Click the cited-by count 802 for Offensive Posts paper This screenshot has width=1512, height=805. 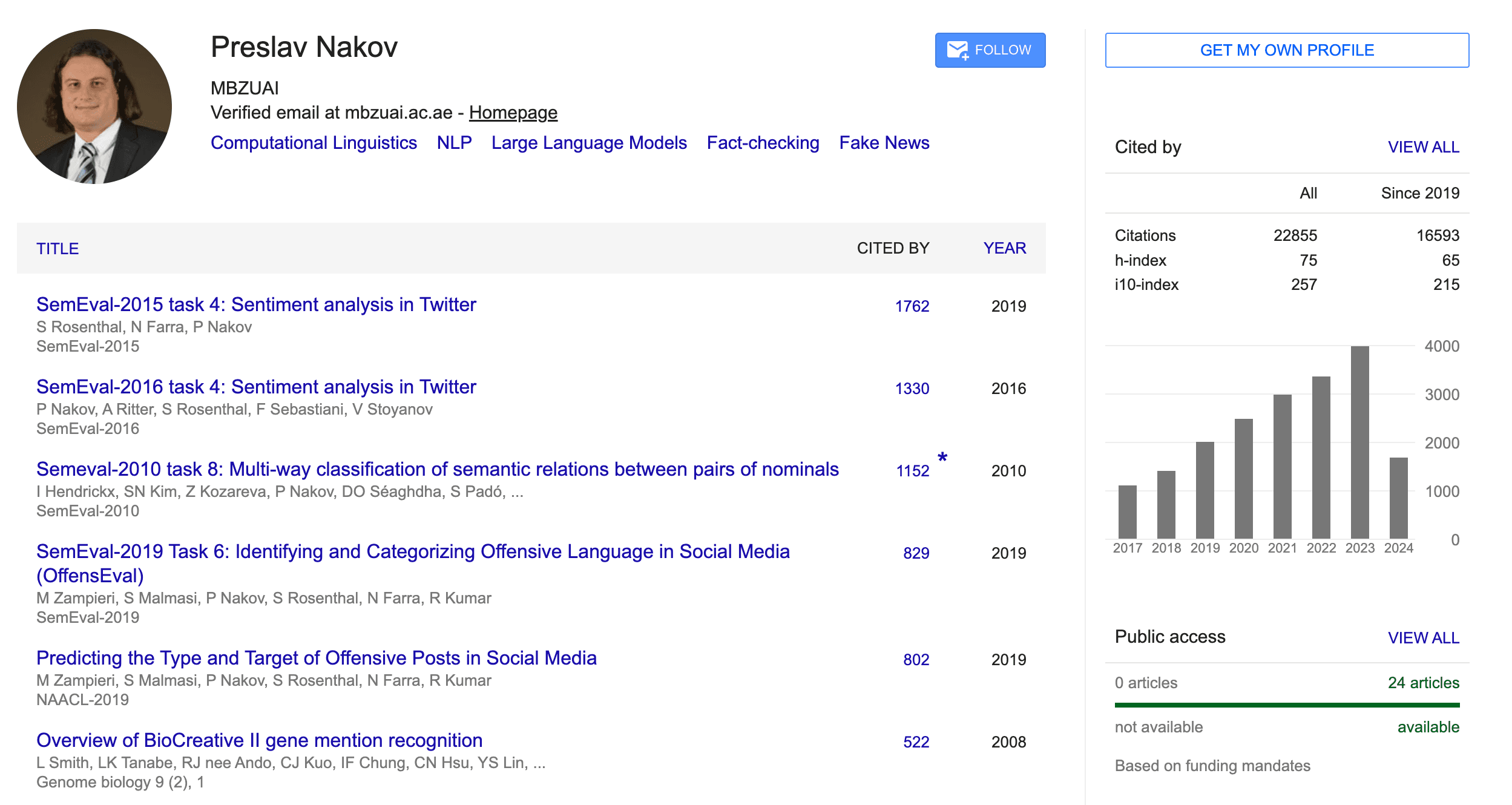916,659
